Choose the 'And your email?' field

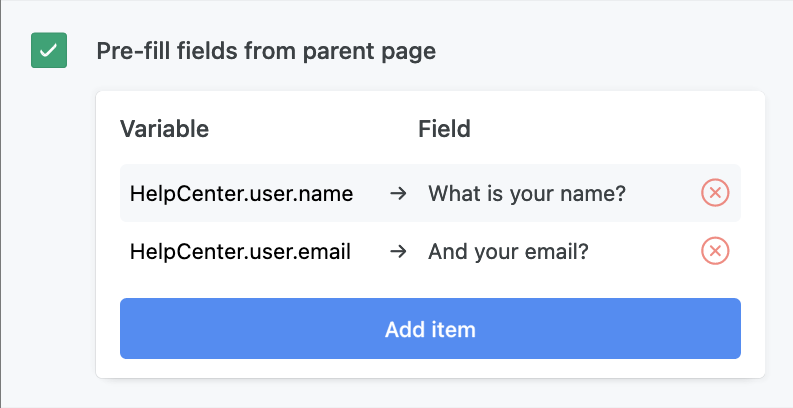508,252
